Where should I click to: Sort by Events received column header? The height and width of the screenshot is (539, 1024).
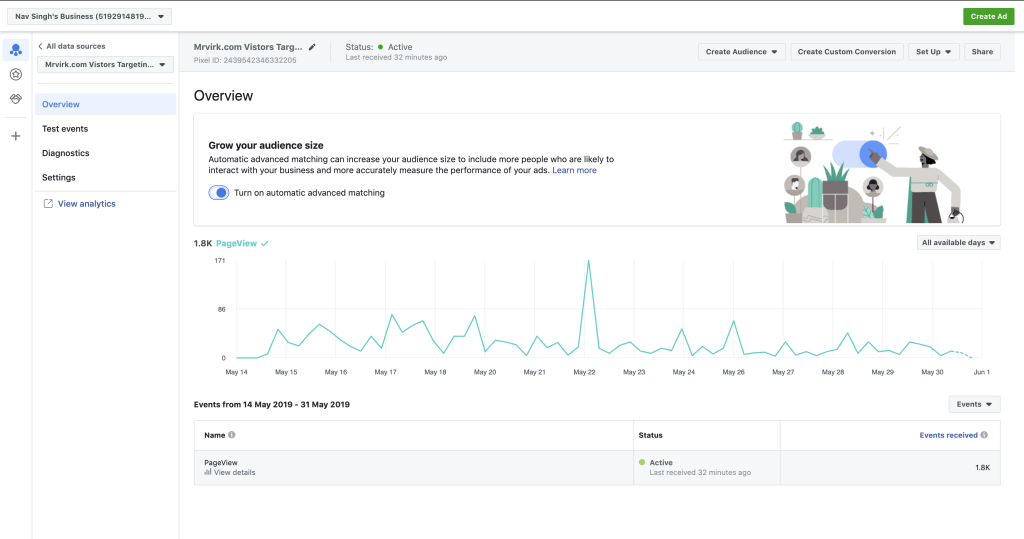point(948,435)
